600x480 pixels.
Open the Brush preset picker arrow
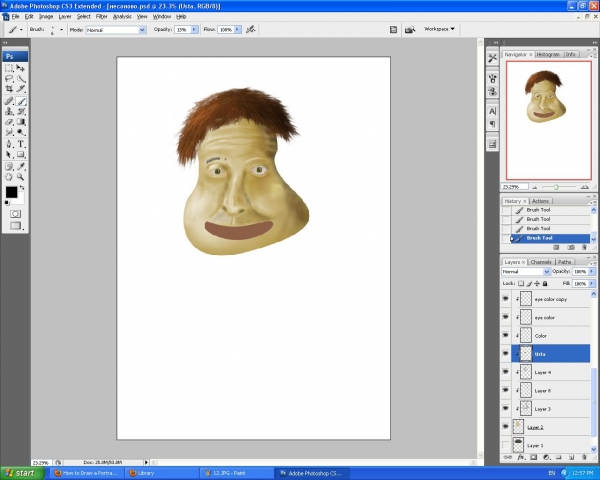(61, 29)
